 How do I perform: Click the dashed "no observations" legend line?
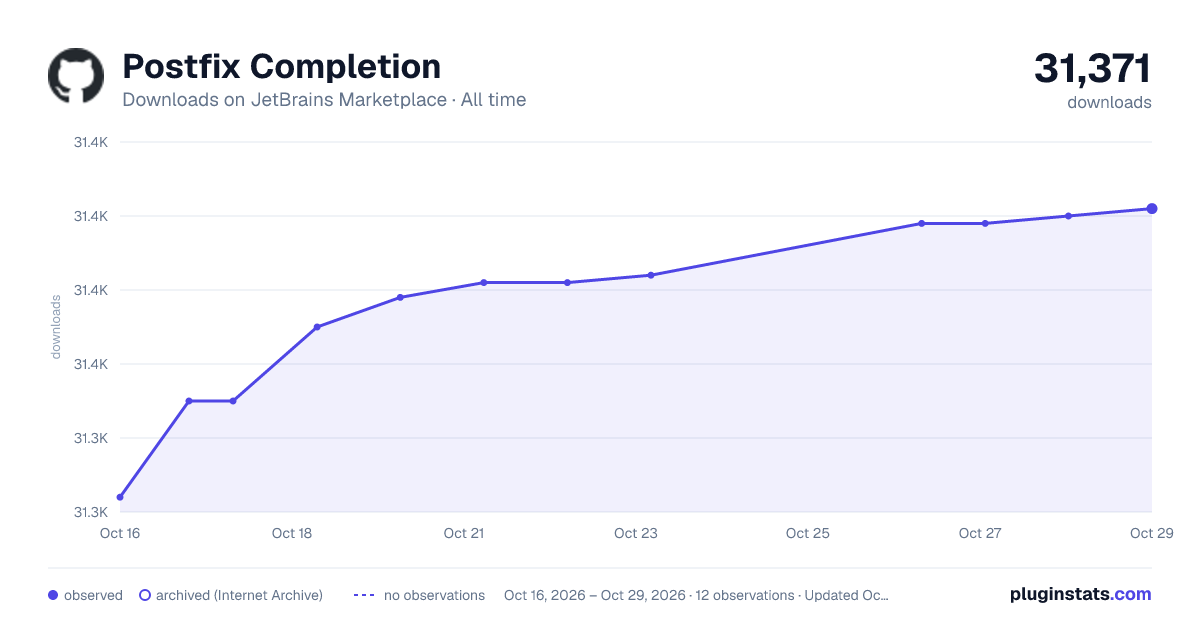(x=364, y=595)
